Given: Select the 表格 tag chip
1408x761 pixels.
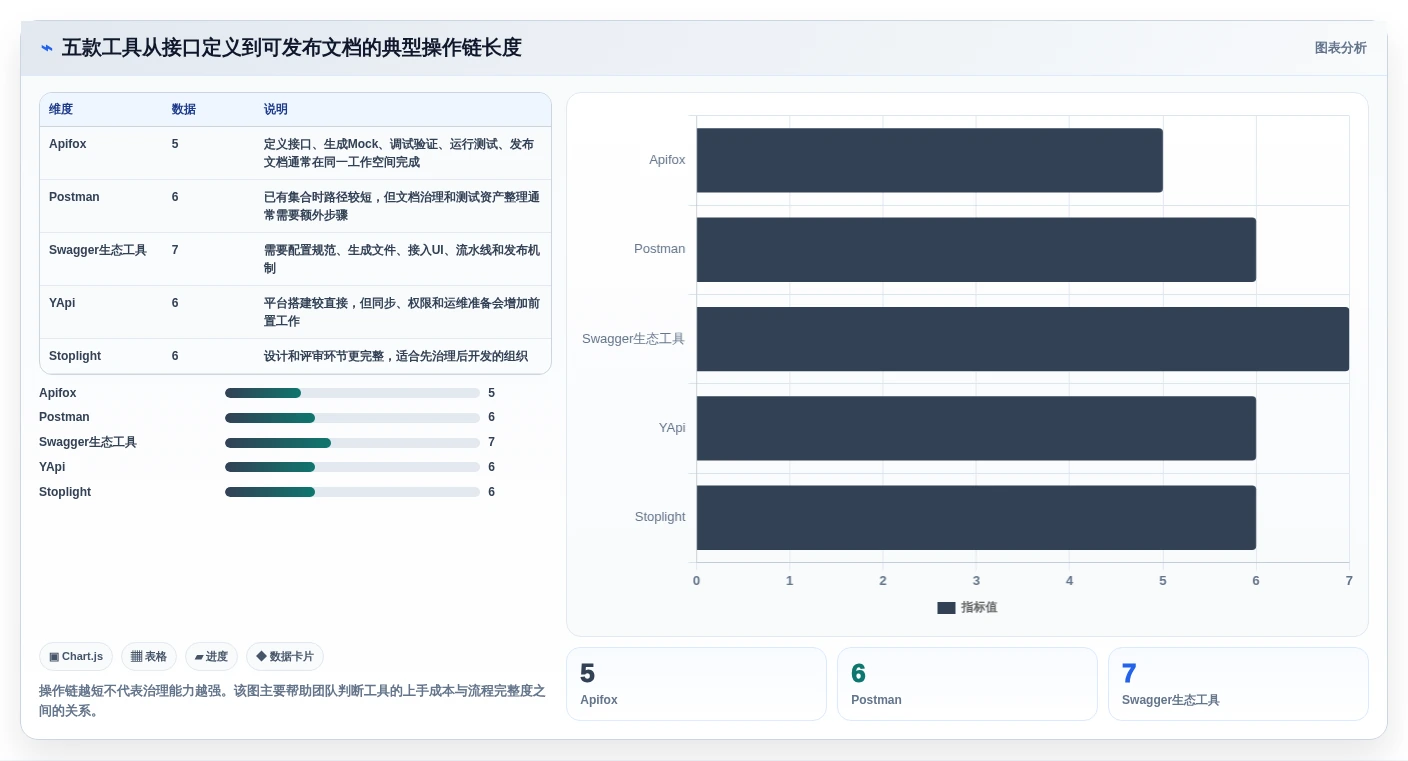Looking at the screenshot, I should point(149,657).
